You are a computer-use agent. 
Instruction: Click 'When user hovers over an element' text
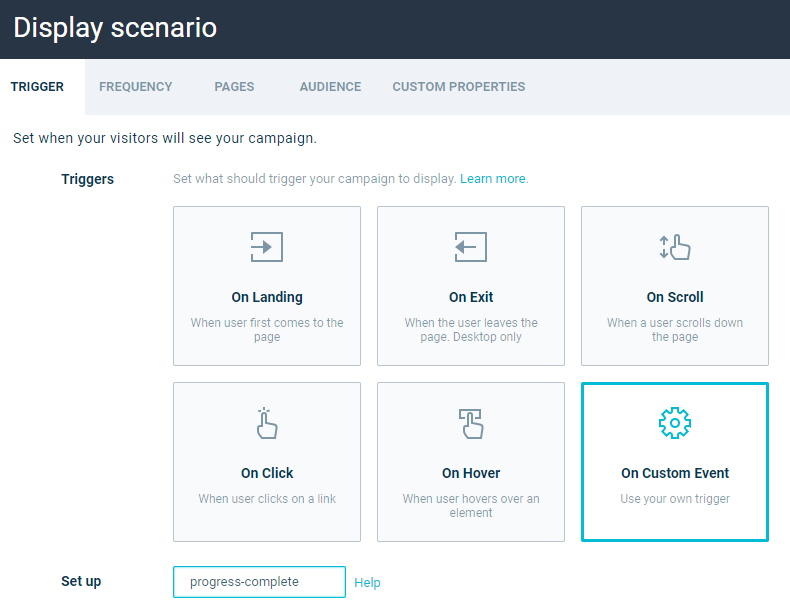click(471, 506)
